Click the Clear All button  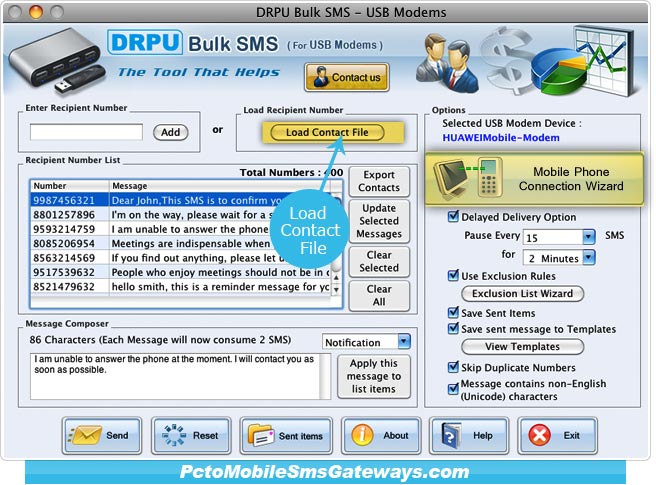click(x=379, y=295)
